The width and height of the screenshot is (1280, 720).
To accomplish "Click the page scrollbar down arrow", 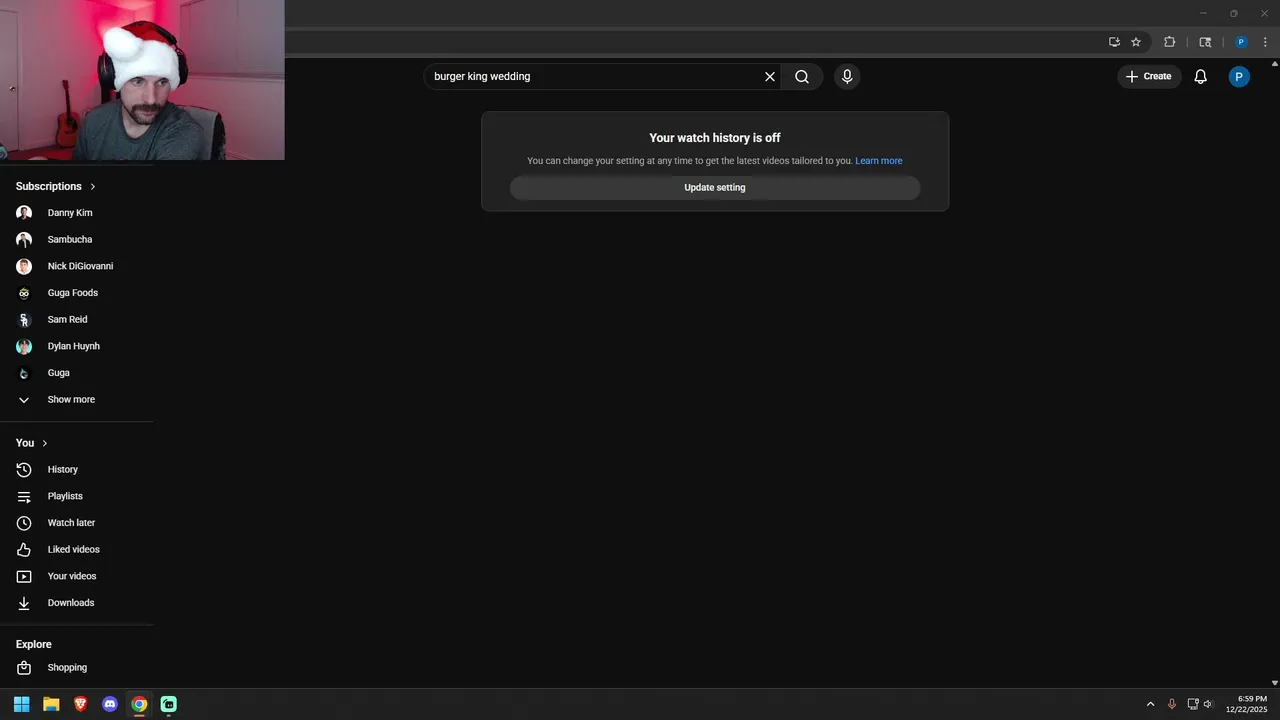I will tap(1274, 683).
